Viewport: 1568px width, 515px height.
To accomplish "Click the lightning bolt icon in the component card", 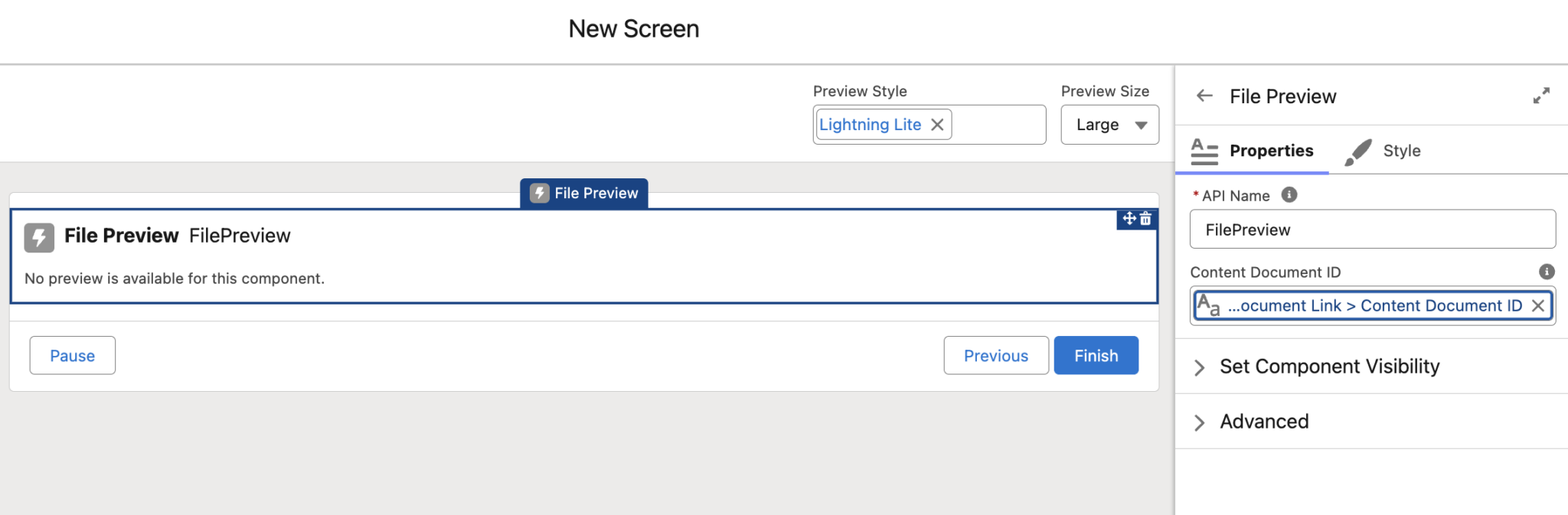I will [x=39, y=237].
